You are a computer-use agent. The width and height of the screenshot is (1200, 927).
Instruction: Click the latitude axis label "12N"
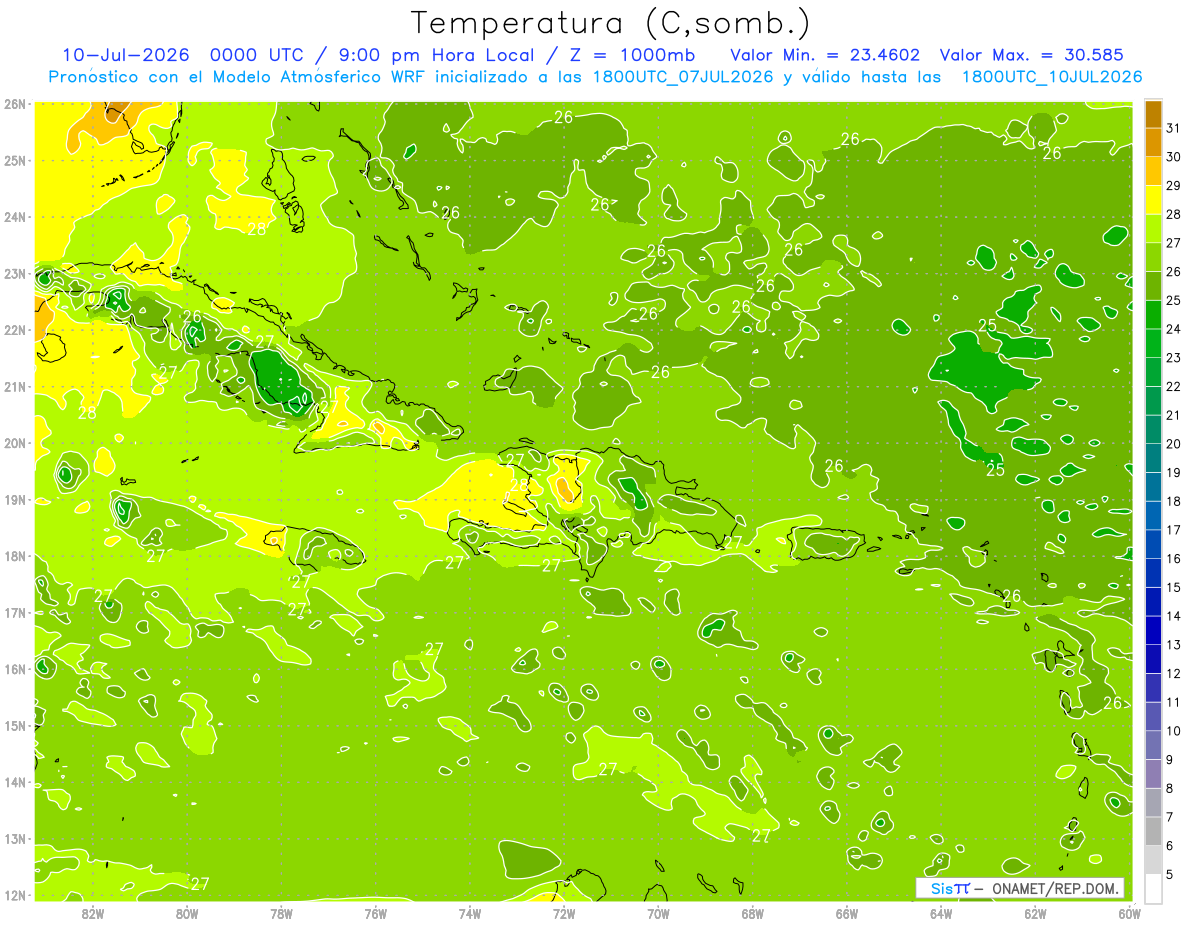[15, 896]
